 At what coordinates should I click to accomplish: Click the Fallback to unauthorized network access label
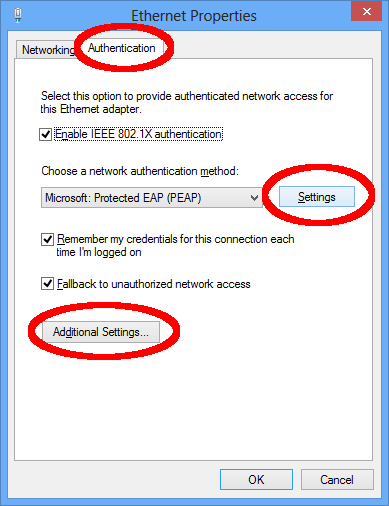(154, 284)
